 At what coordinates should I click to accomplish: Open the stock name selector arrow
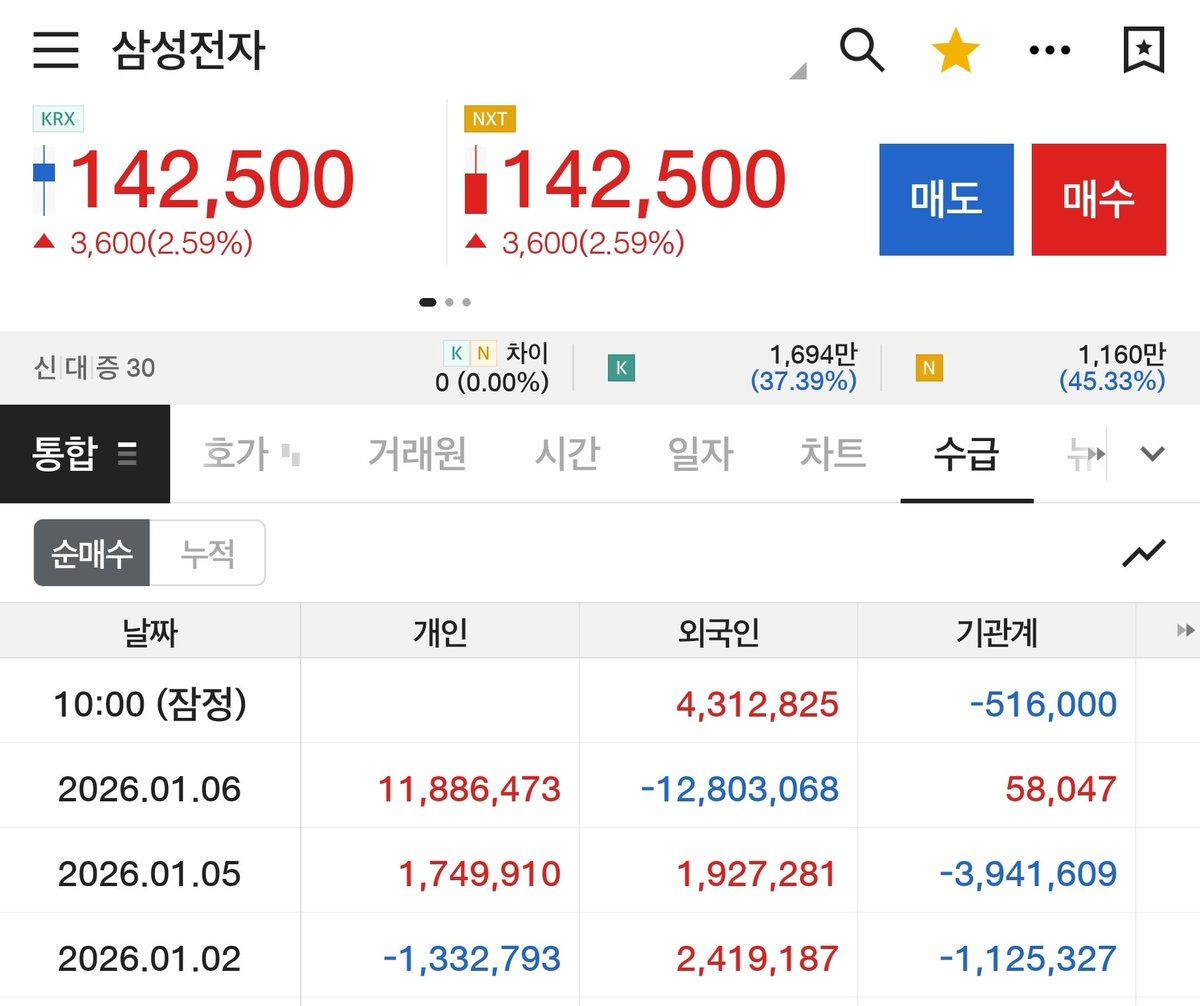797,71
